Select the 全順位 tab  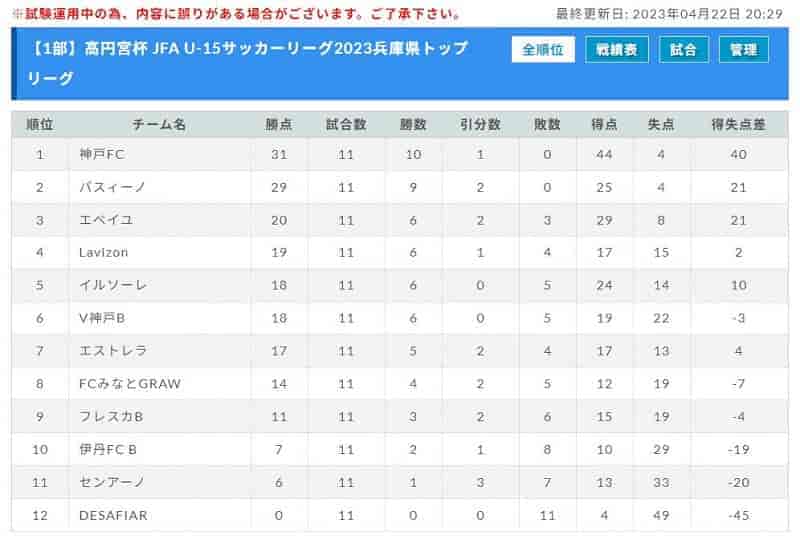tap(543, 50)
